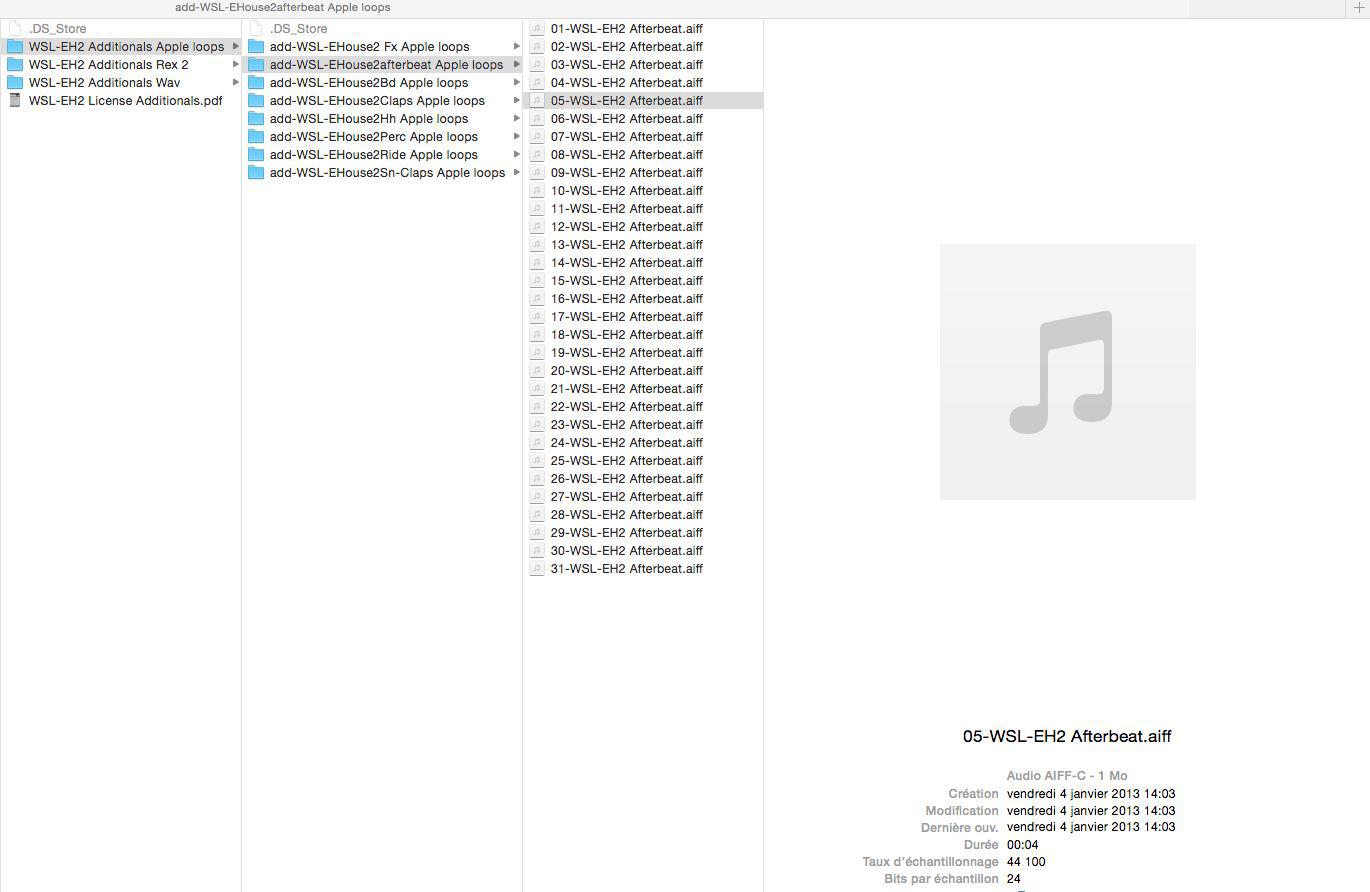Click the folder icon of add-WSL-EHouse2 Fx Apple loops
Image resolution: width=1370 pixels, height=892 pixels.
click(256, 47)
